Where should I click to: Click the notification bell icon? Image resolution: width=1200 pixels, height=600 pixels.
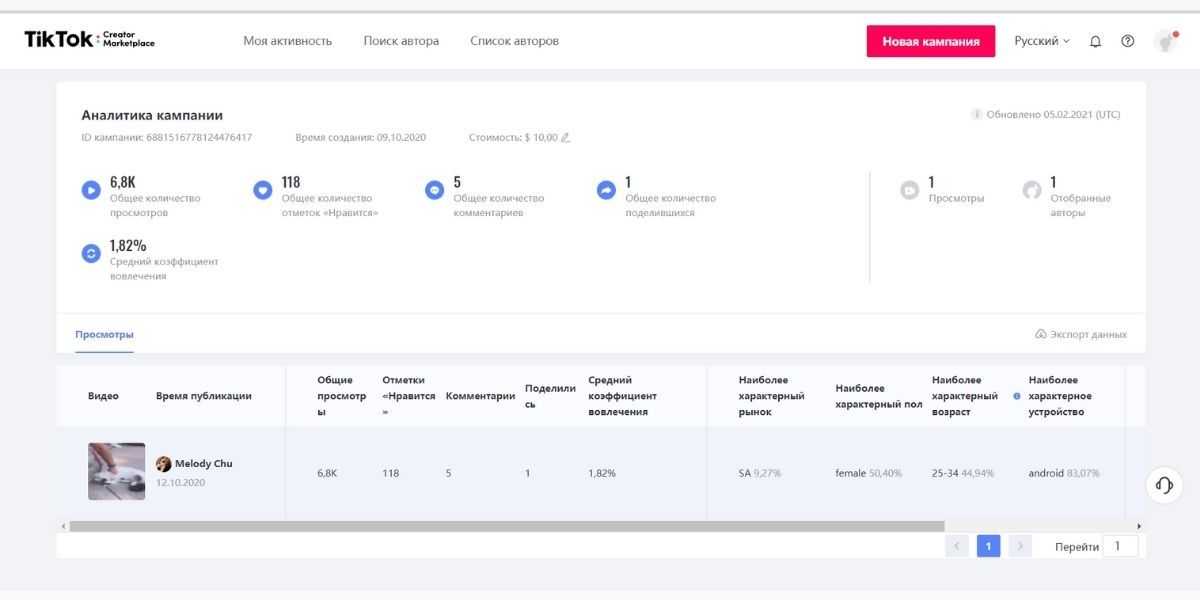pyautogui.click(x=1095, y=41)
